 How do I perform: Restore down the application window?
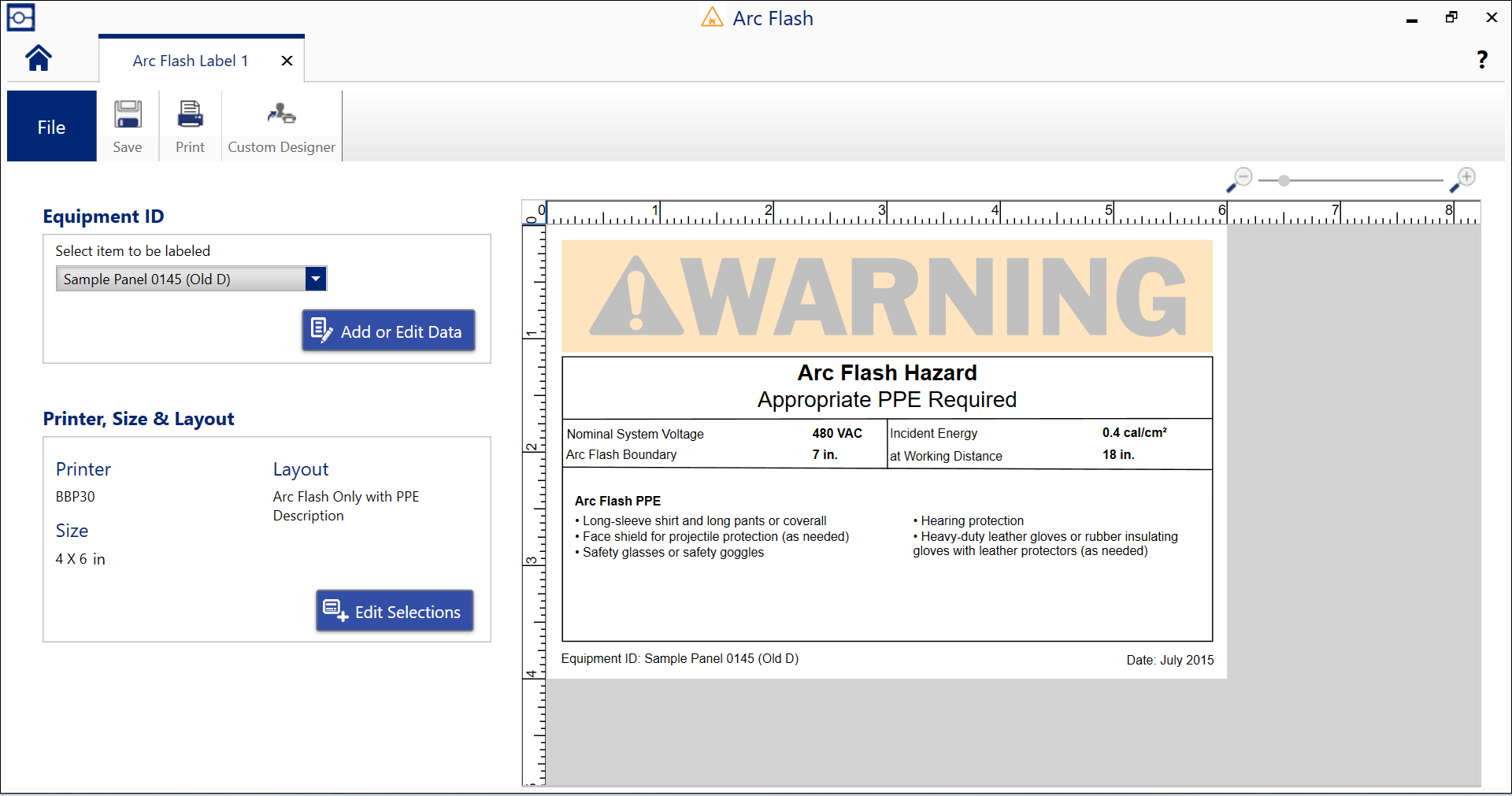click(1451, 17)
